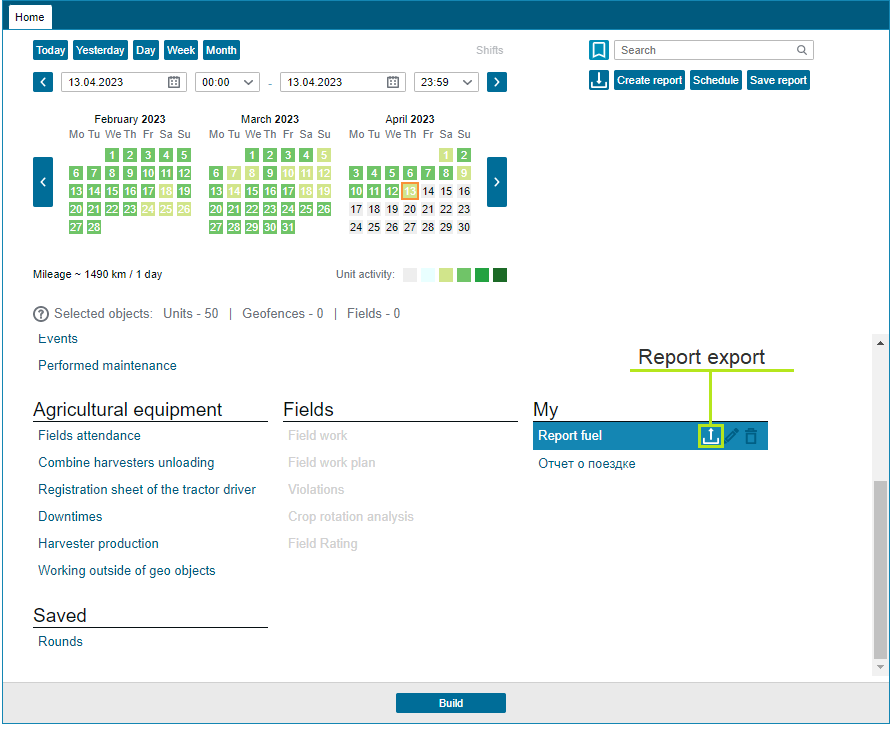Click the Build button

pos(451,703)
